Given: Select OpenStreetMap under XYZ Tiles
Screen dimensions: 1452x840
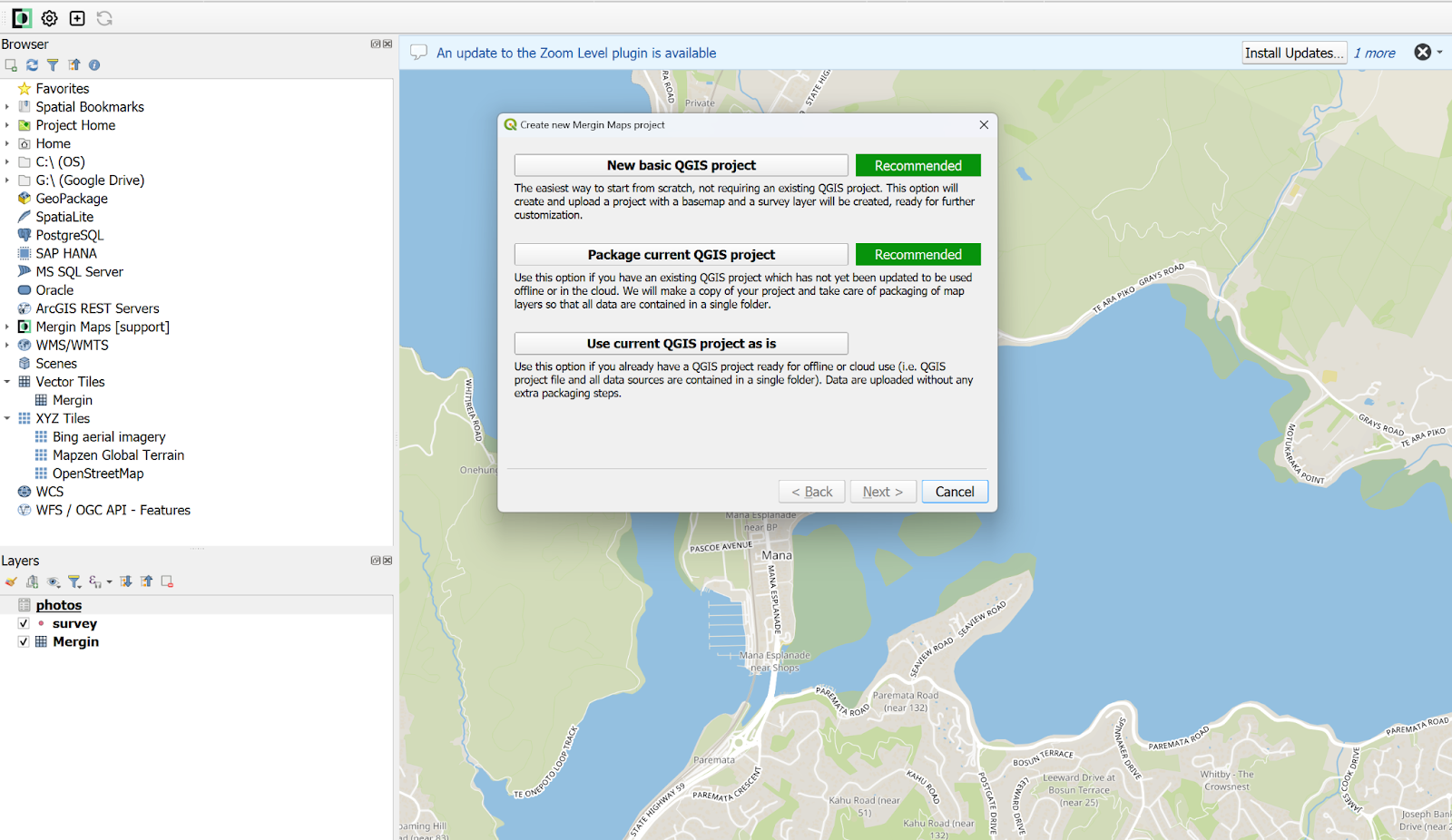Looking at the screenshot, I should point(98,474).
